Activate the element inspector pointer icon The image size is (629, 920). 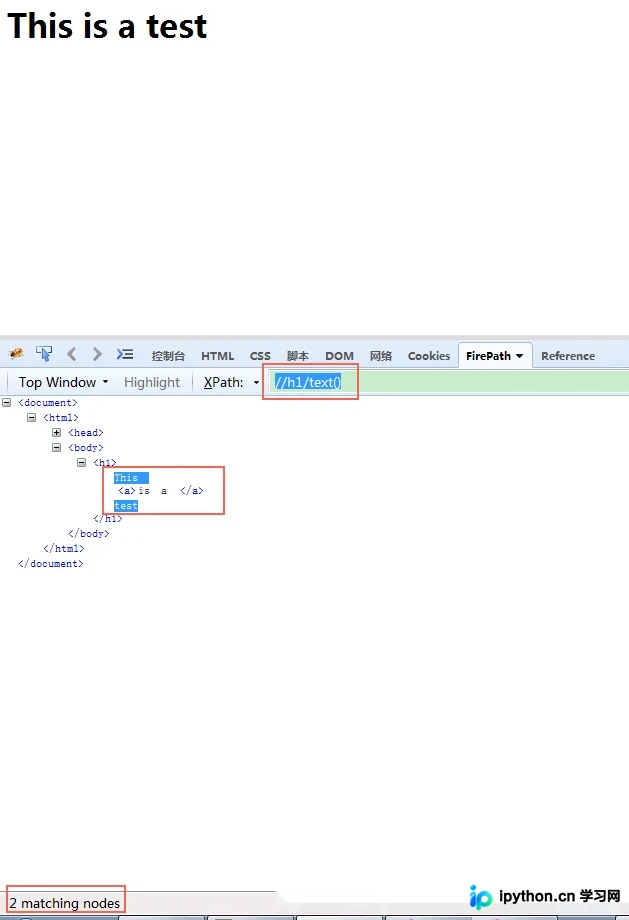(44, 353)
